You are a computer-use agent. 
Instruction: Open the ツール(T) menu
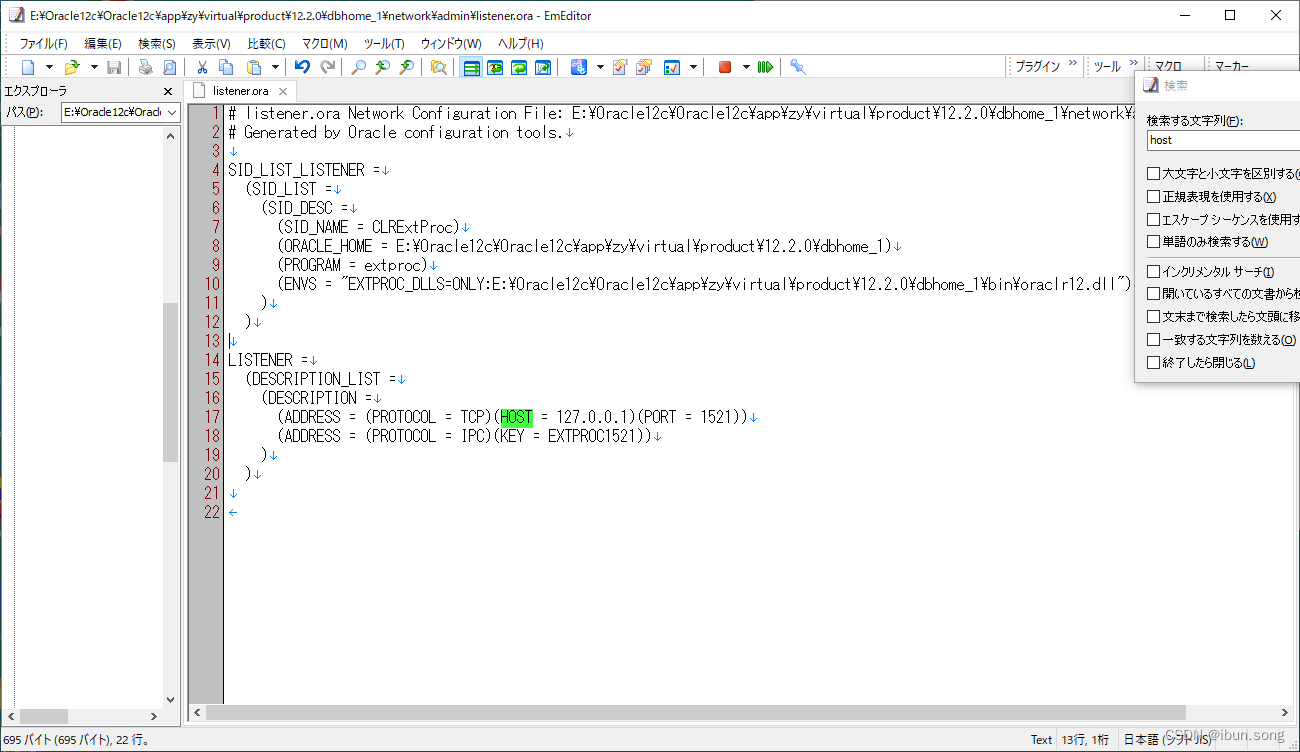pos(384,43)
